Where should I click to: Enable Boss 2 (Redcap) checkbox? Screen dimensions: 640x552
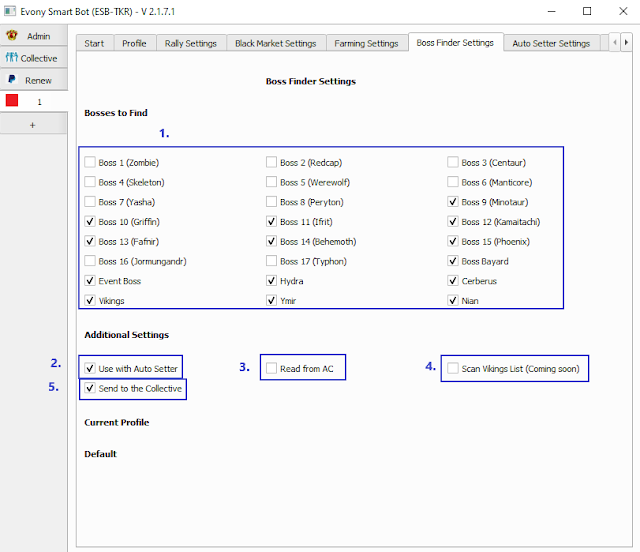click(x=271, y=162)
